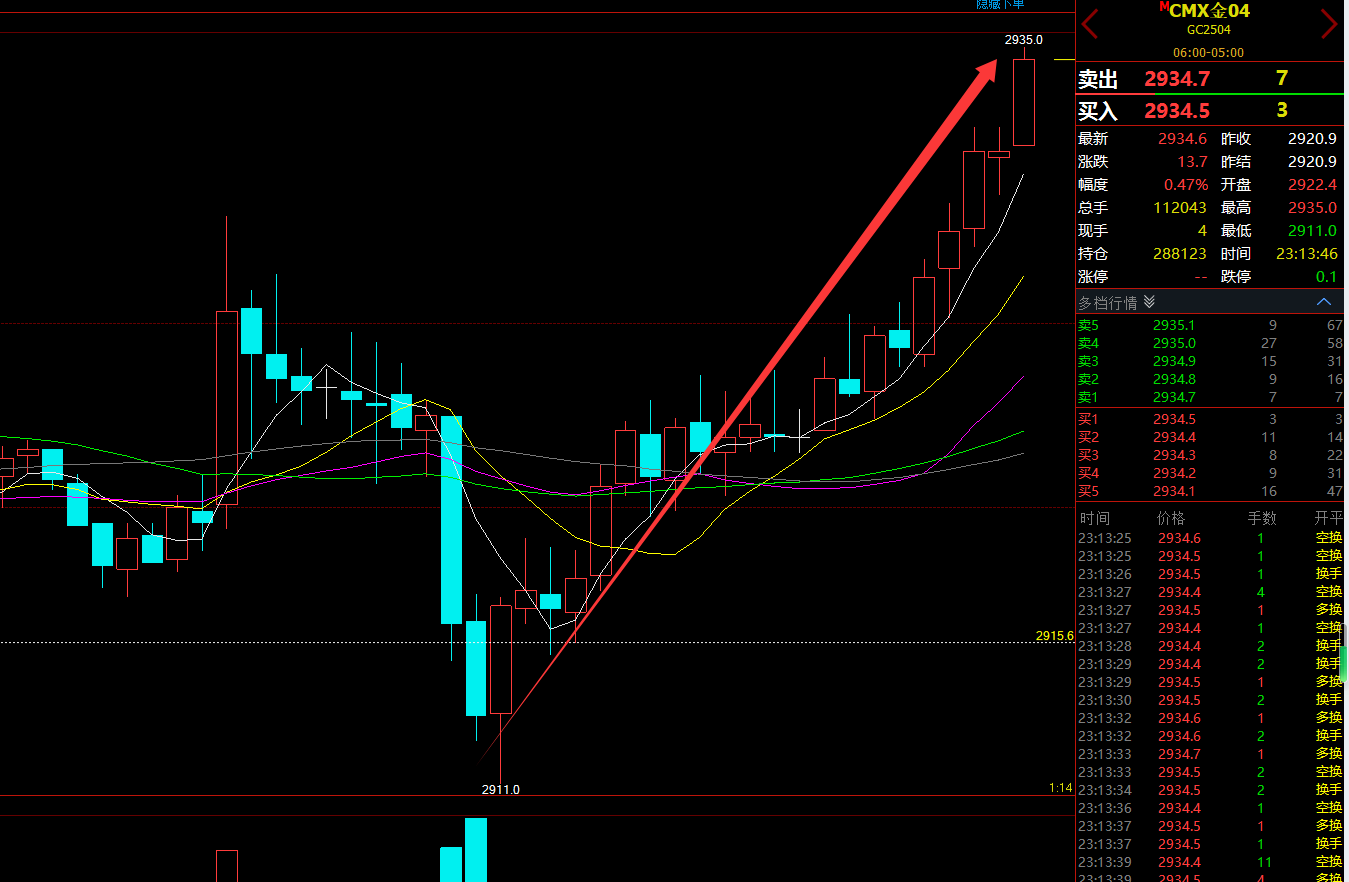Image resolution: width=1349 pixels, height=882 pixels.
Task: Click candle countdown 1:14
Action: (1060, 788)
